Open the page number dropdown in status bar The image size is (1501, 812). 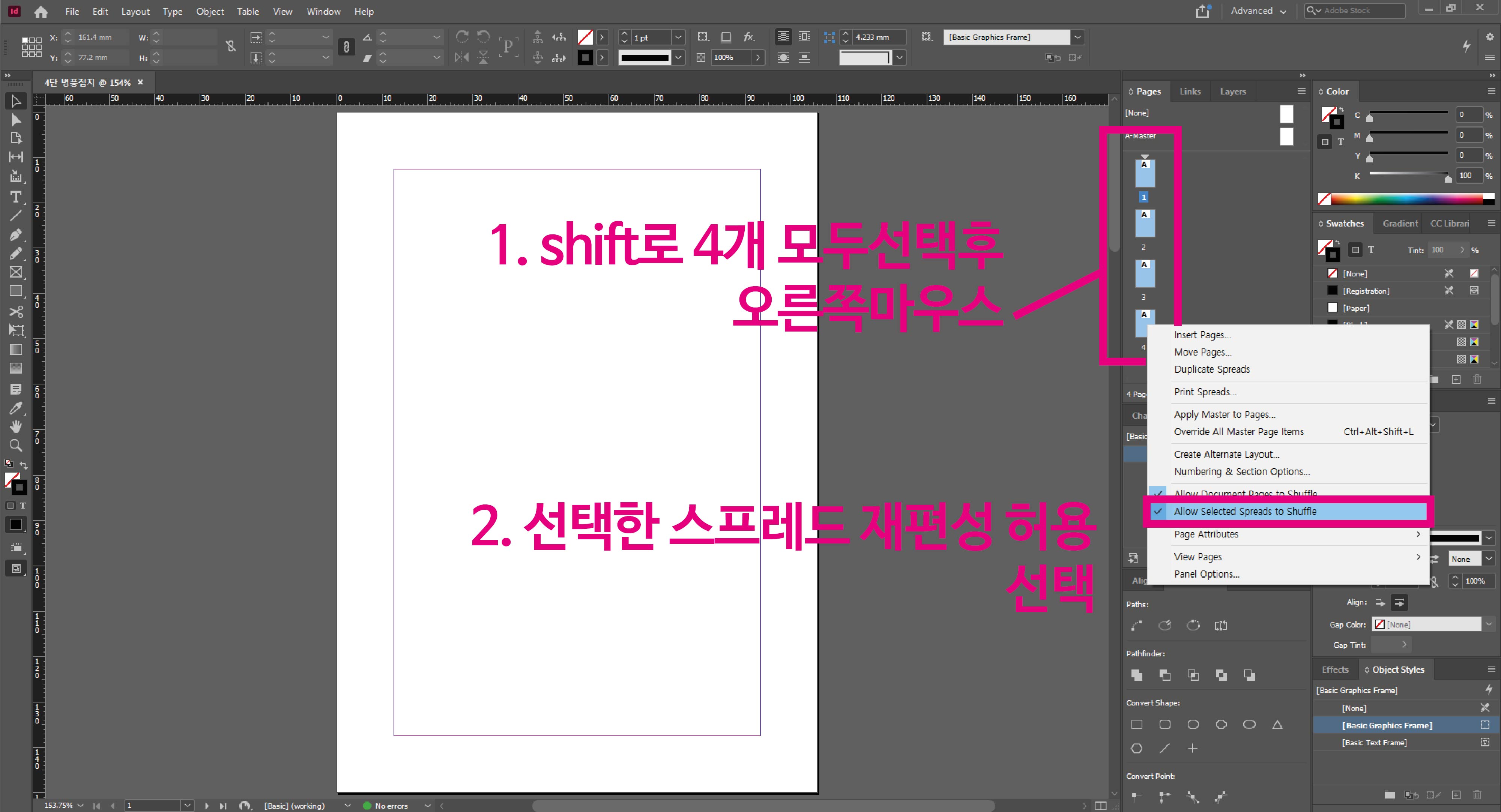(x=187, y=805)
